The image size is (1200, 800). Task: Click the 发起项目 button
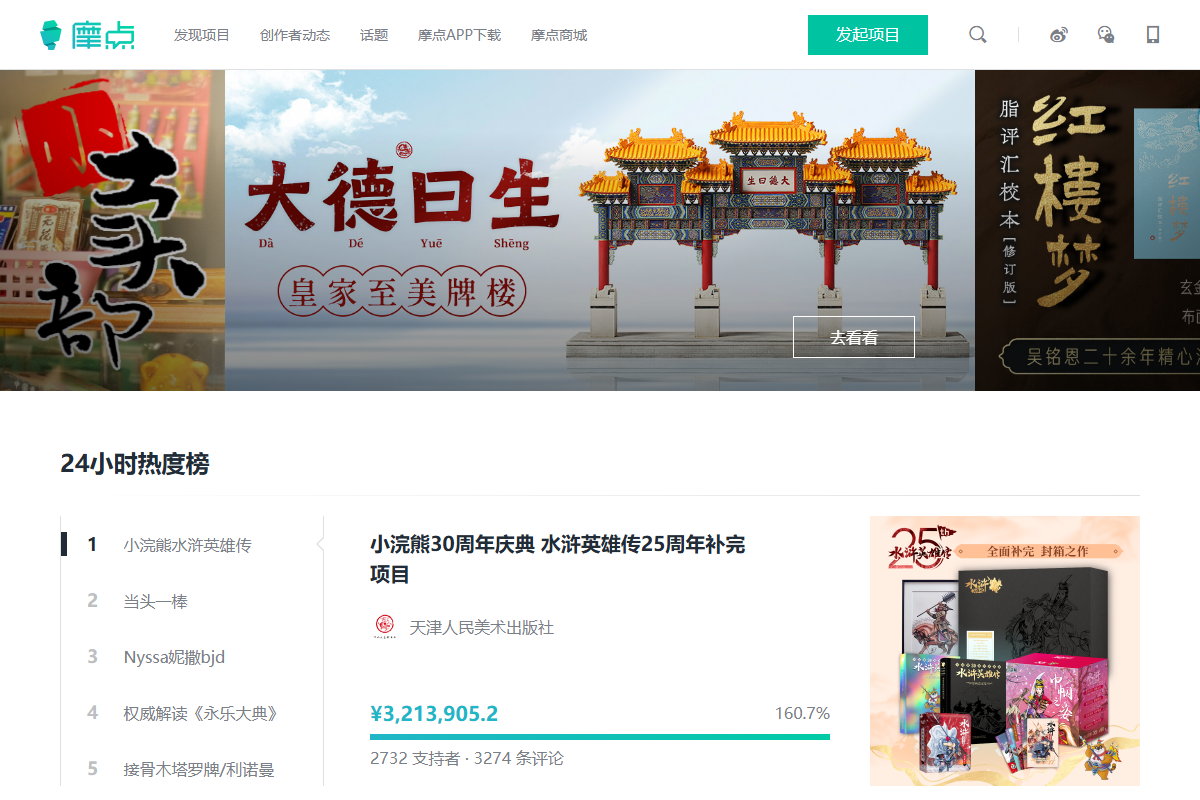click(x=867, y=34)
